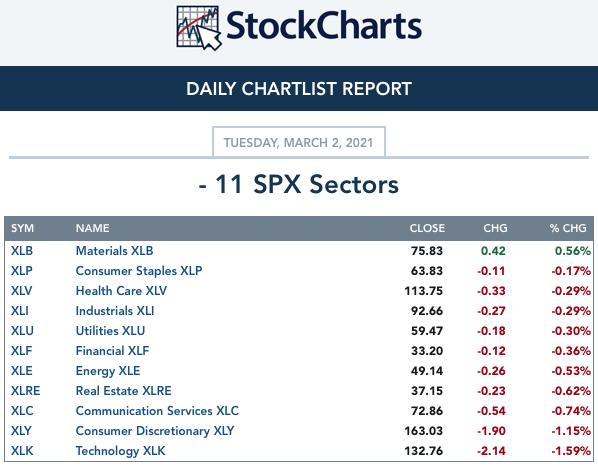Screen dimensions: 598x466
Task: Open Utilities XLU chart link
Action: click(110, 331)
